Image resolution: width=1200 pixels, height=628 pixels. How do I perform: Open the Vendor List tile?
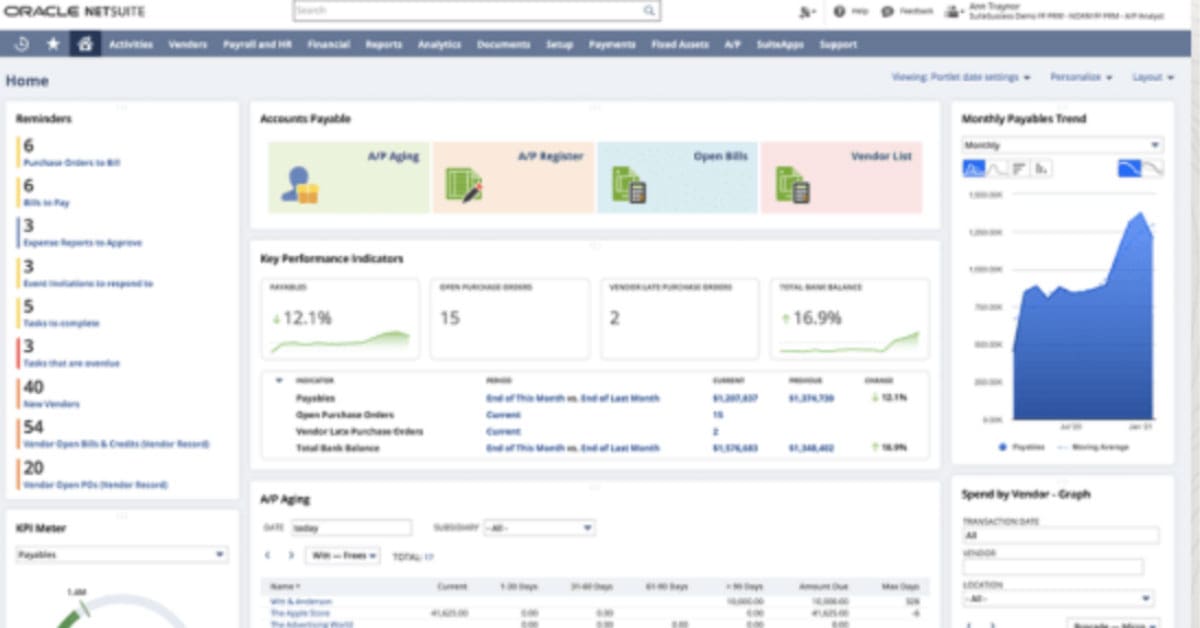pyautogui.click(x=841, y=177)
